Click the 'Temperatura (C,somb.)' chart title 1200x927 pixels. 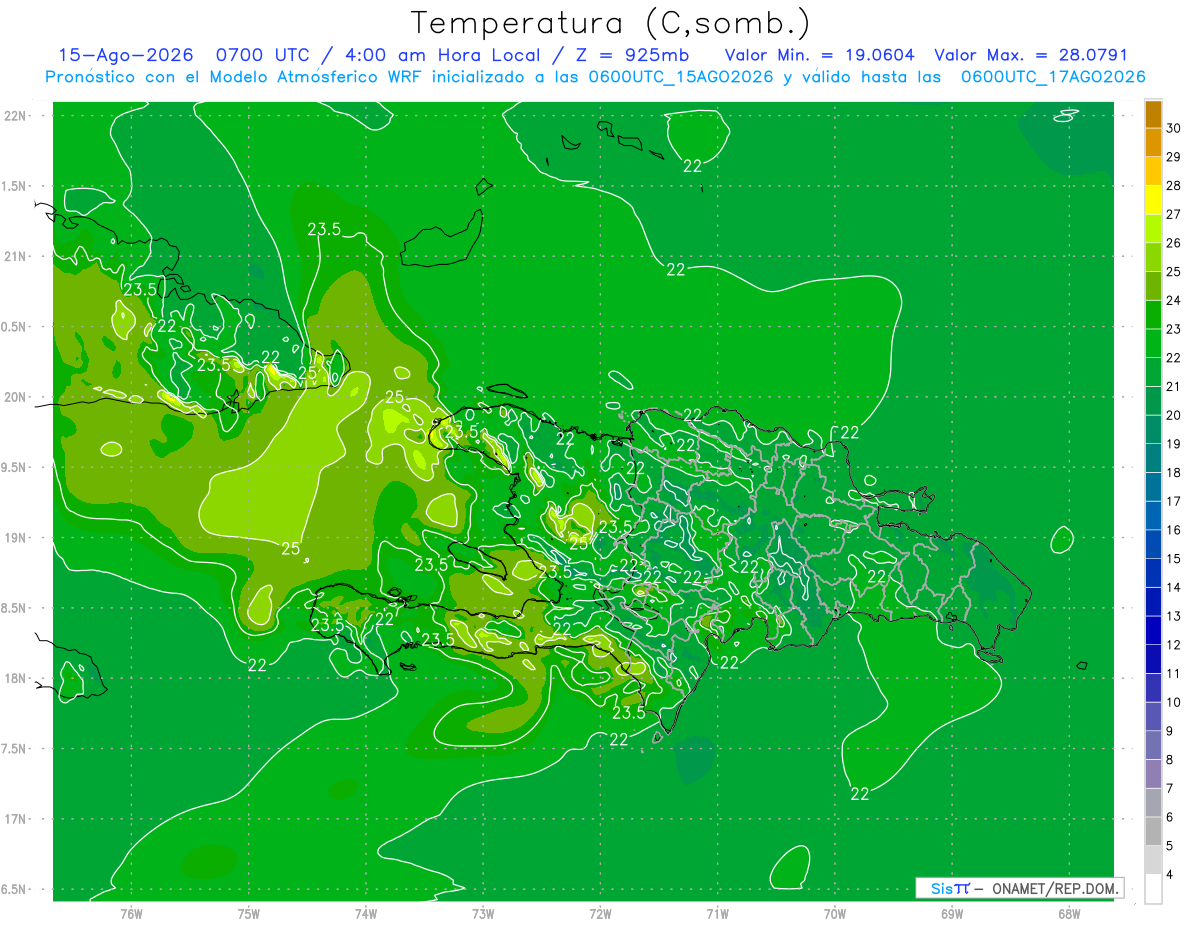[x=611, y=22]
